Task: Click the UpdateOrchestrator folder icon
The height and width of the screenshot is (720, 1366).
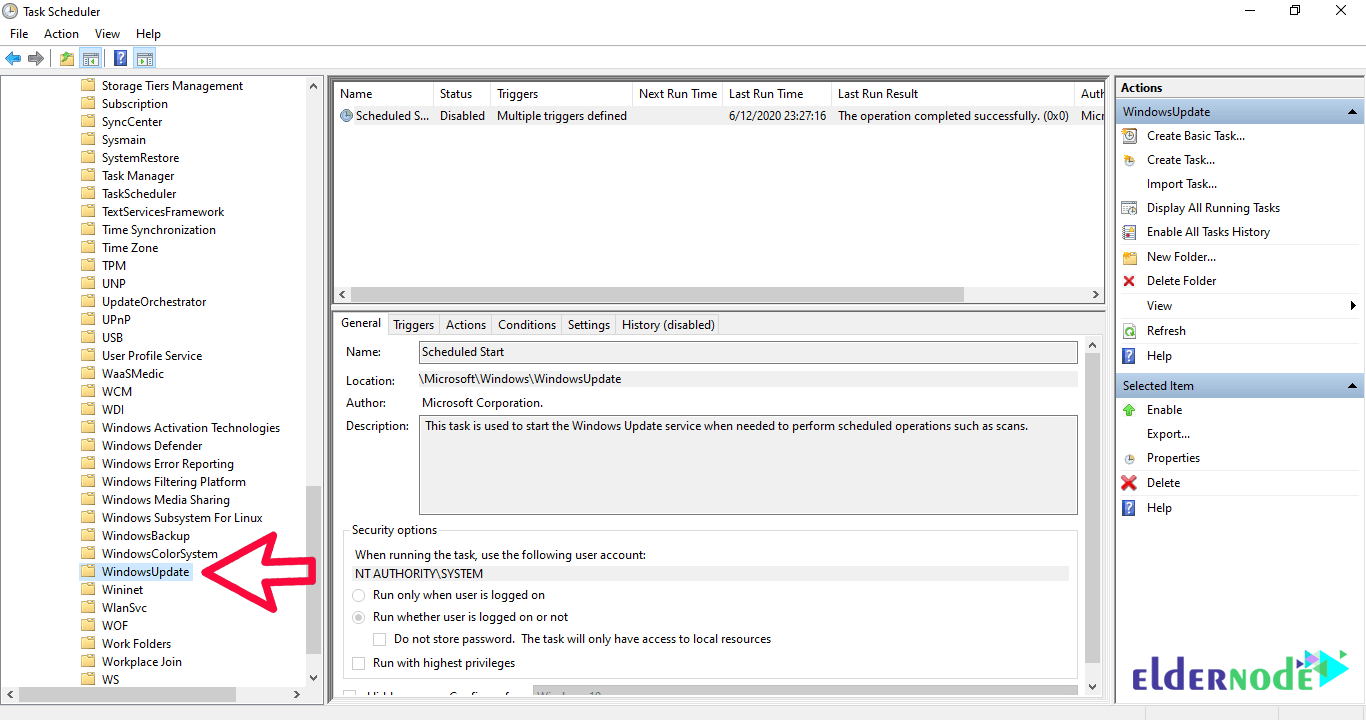Action: [x=88, y=302]
